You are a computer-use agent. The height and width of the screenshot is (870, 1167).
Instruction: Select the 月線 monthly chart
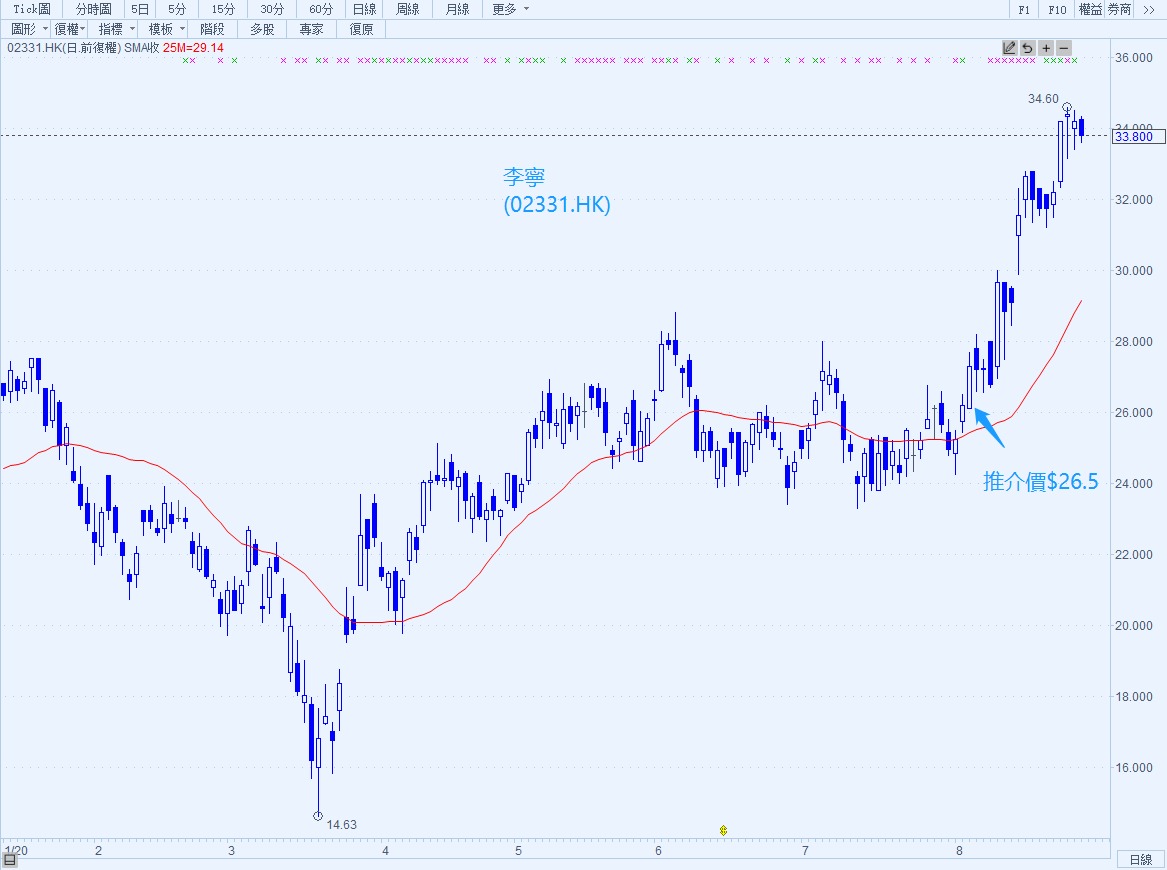coord(457,9)
